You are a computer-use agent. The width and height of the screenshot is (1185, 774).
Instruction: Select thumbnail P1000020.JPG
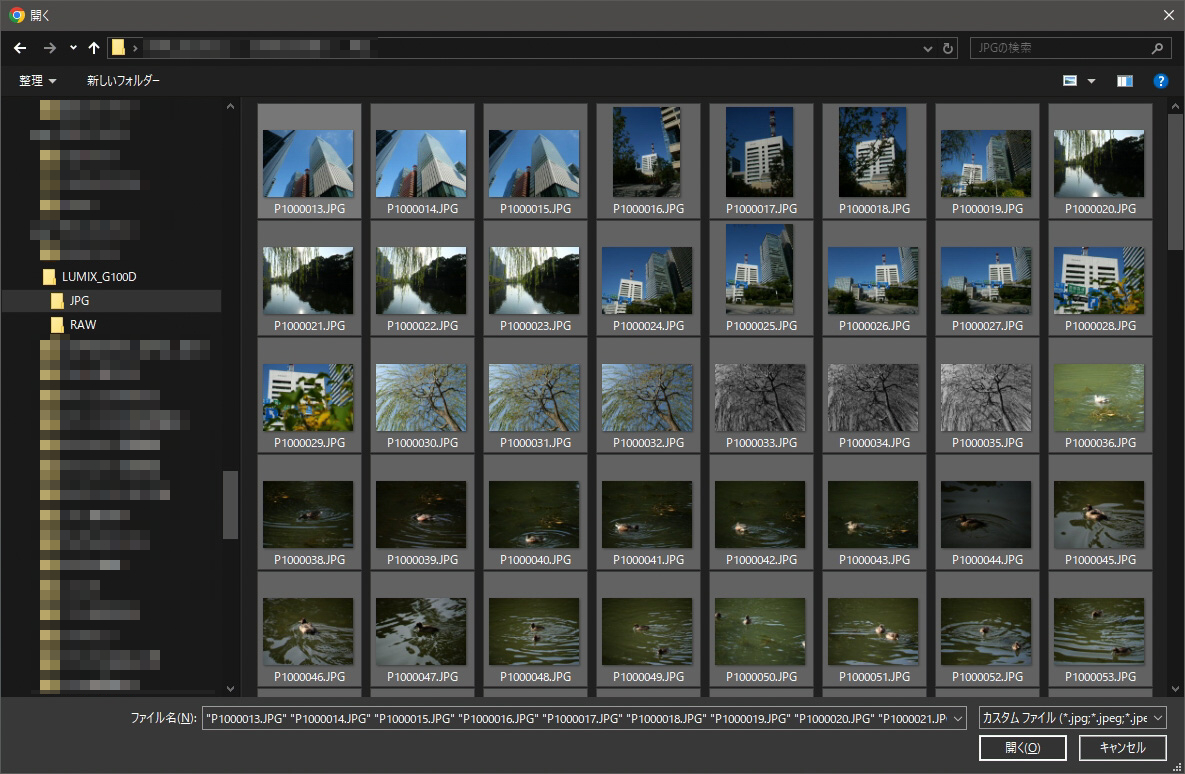[1100, 161]
